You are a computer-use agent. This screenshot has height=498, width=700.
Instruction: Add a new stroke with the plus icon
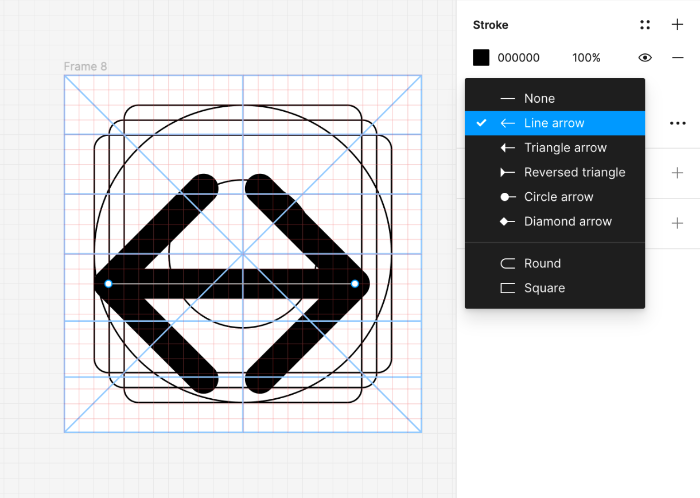pos(677,25)
